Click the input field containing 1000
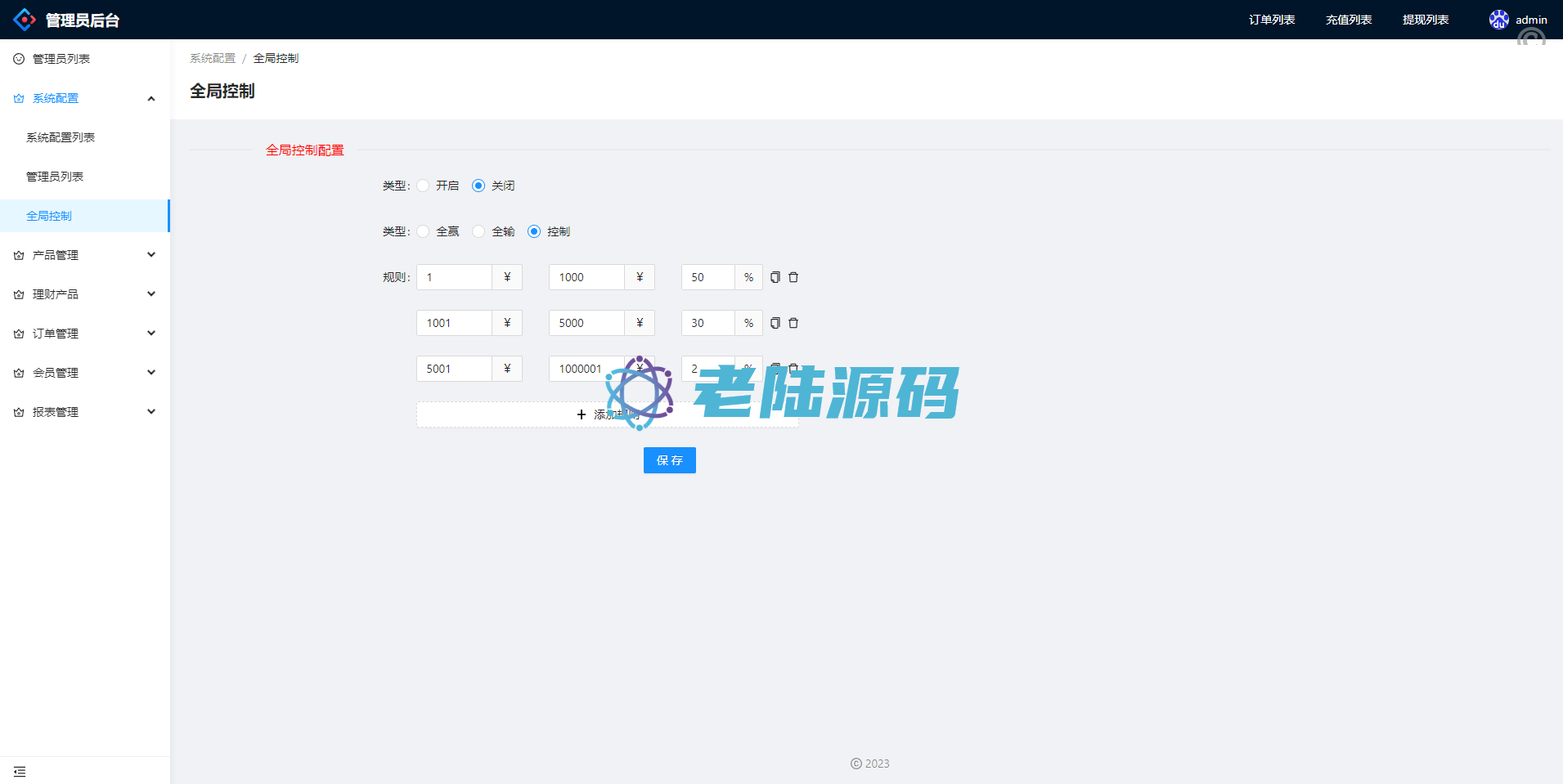Screen dimensions: 1563x784 586,277
